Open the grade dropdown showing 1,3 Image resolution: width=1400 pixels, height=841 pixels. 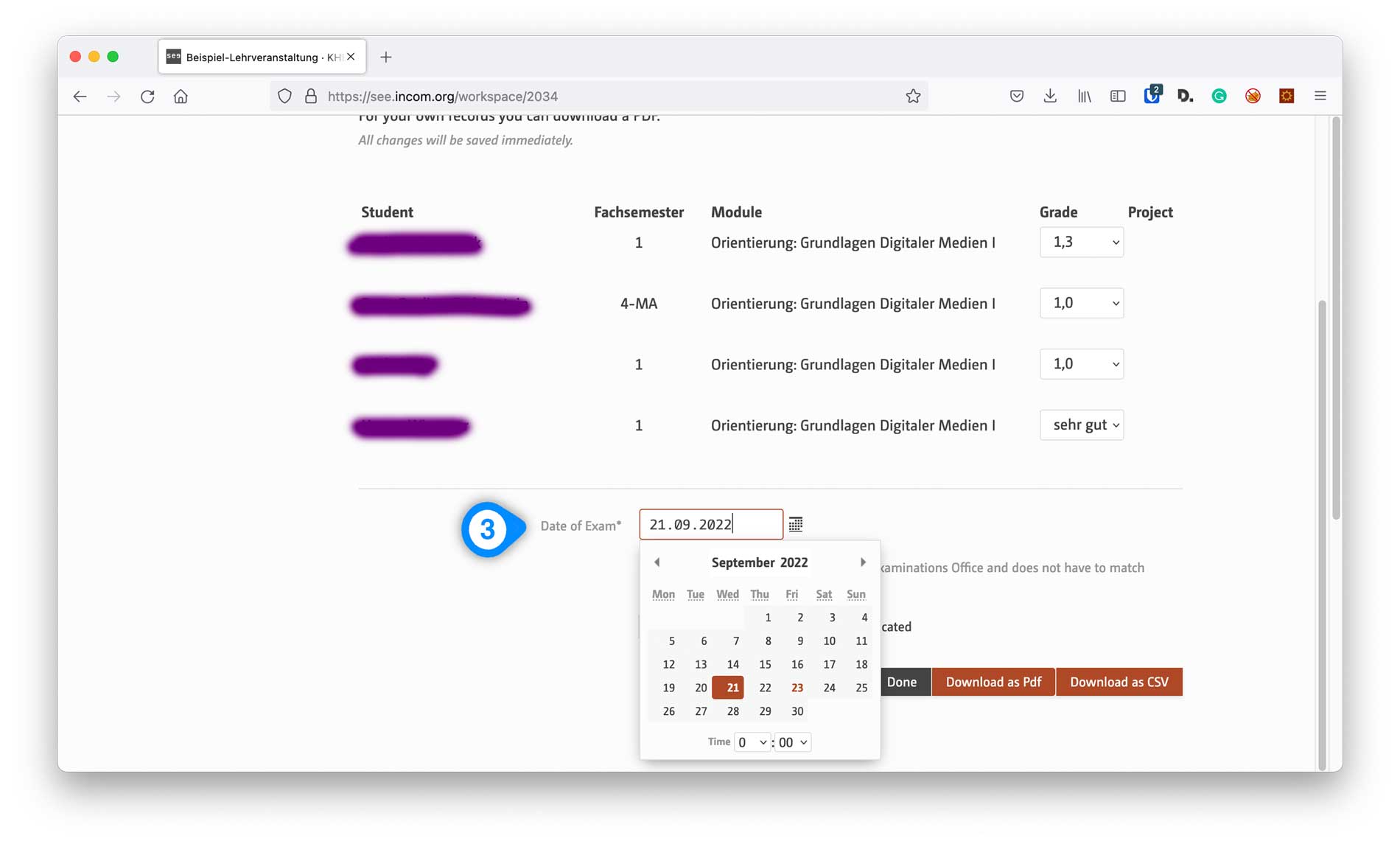coord(1081,242)
